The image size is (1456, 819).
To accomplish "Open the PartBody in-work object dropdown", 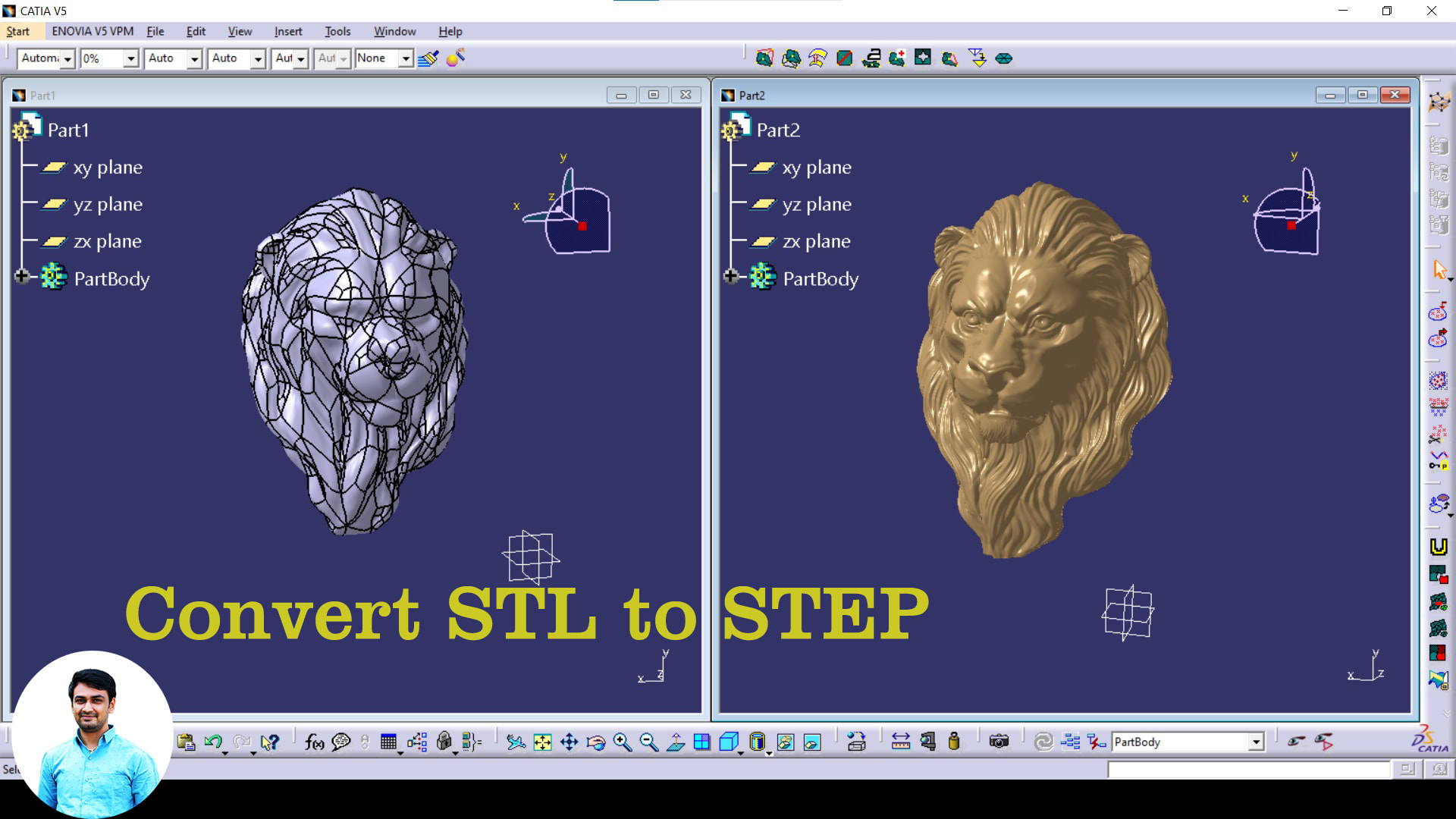I will [x=1256, y=742].
